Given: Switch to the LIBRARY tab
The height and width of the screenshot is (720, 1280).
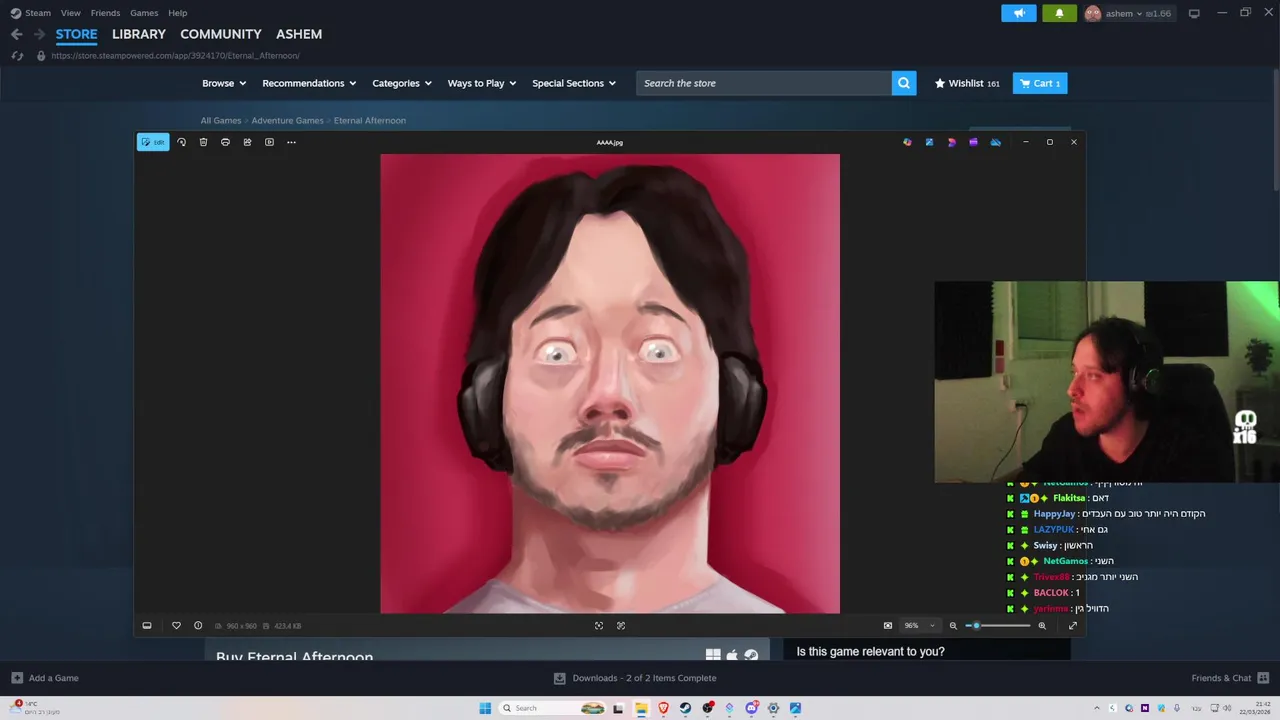Looking at the screenshot, I should pyautogui.click(x=139, y=34).
